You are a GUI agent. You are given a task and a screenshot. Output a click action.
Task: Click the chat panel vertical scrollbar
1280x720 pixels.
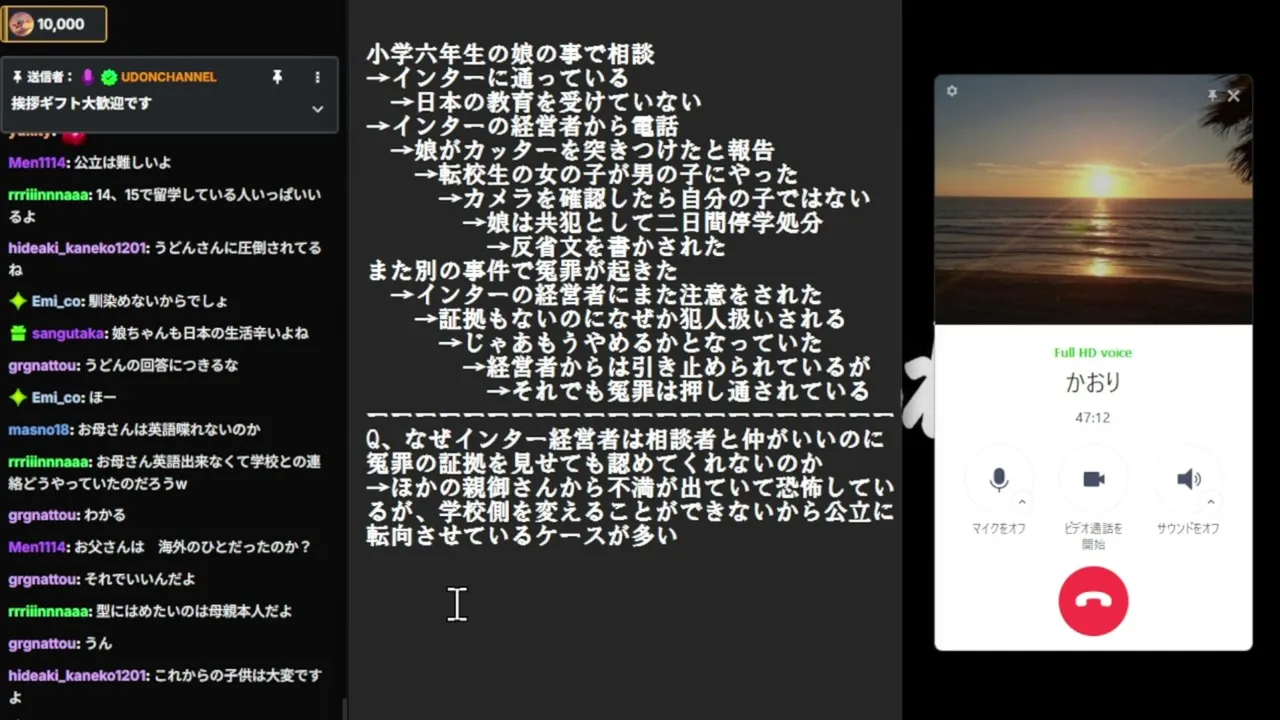pos(345,708)
